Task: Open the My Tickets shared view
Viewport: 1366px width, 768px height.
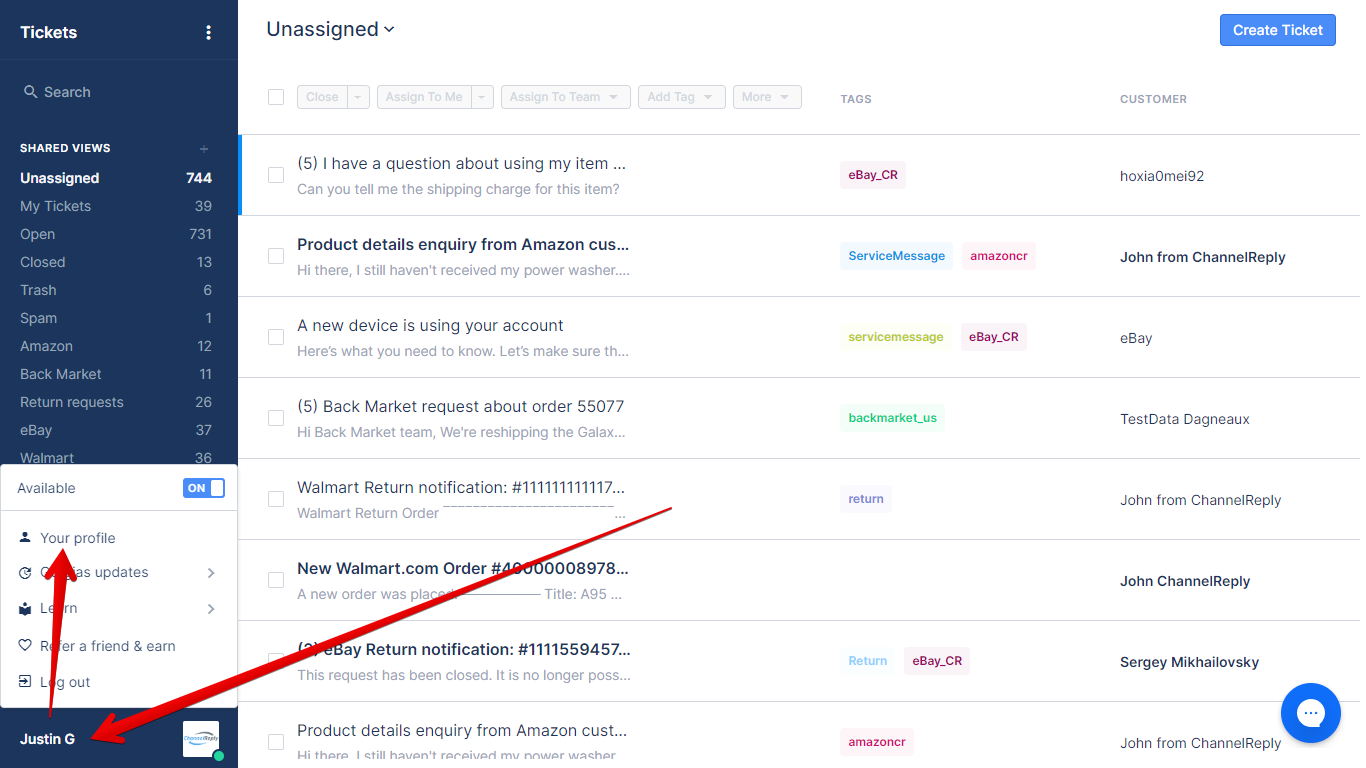Action: (116, 206)
